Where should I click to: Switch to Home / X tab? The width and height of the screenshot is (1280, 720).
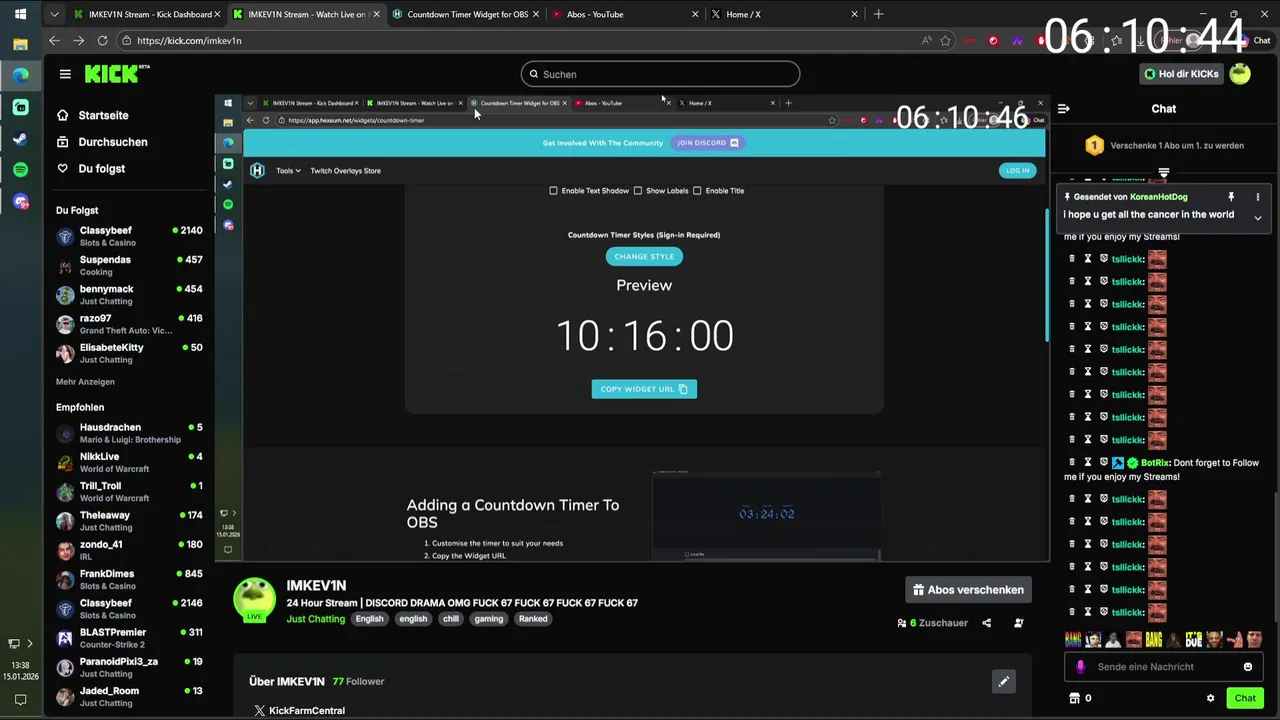tap(784, 14)
